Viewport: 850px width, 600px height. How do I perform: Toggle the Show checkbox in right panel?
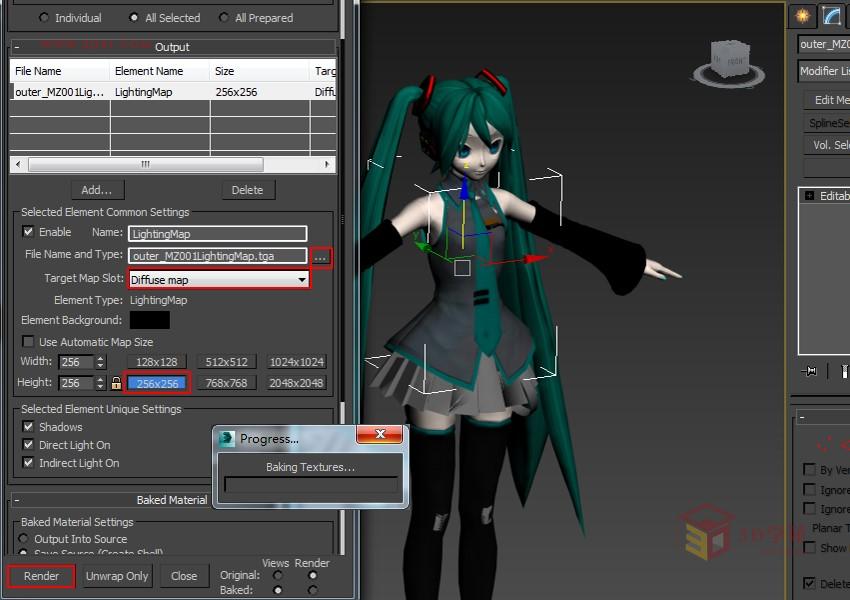point(809,547)
